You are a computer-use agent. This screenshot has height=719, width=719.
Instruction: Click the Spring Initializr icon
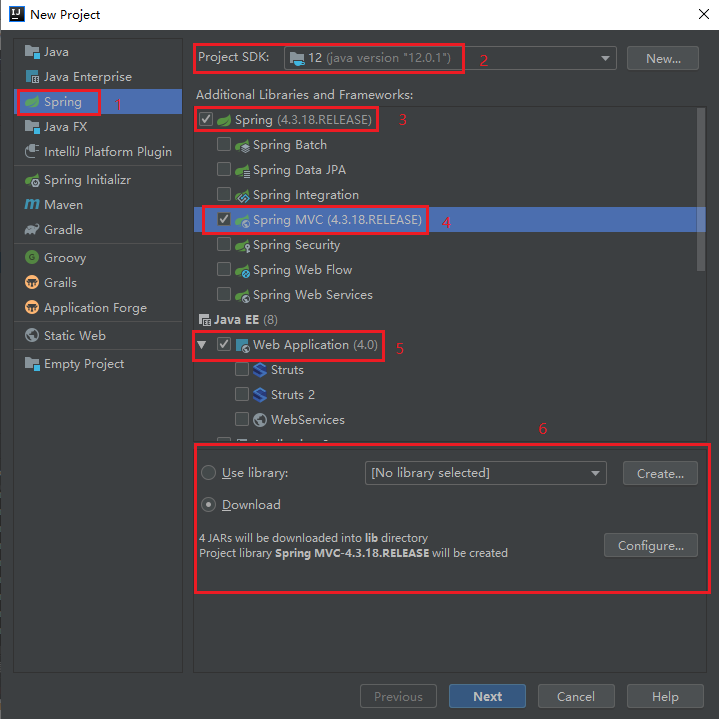coord(32,180)
